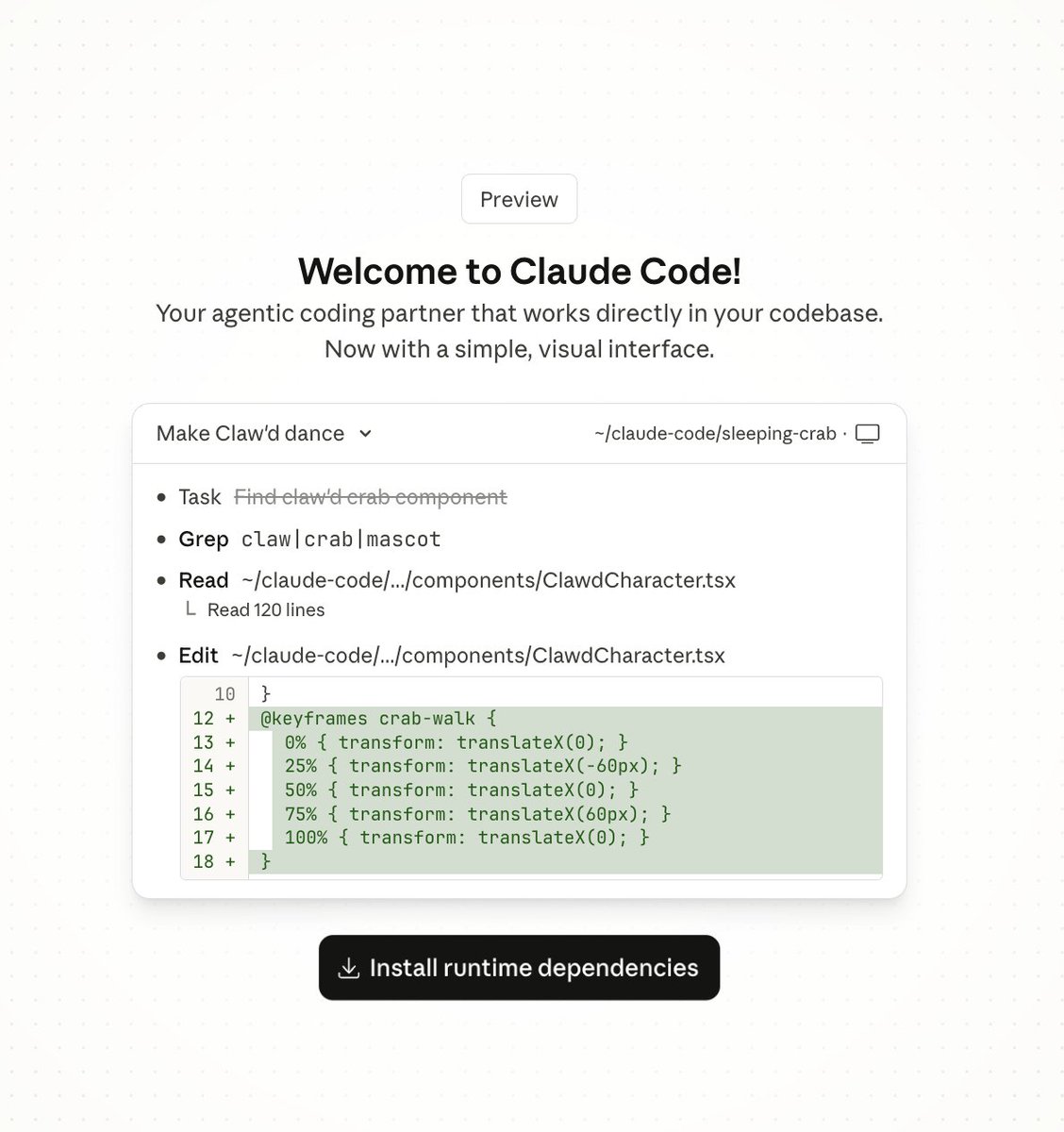Click the Task label in step list
The width and height of the screenshot is (1064, 1132).
200,496
